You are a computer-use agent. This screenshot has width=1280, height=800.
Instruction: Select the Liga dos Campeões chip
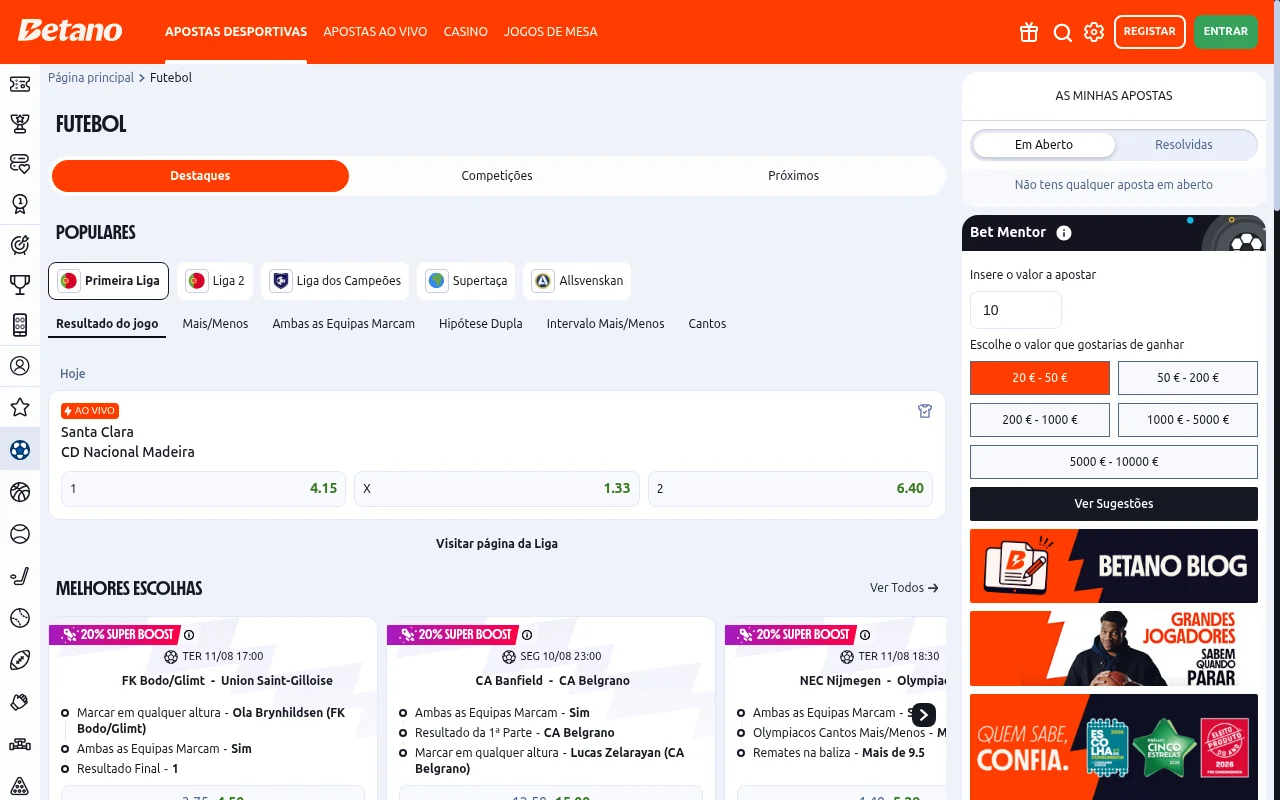click(335, 281)
